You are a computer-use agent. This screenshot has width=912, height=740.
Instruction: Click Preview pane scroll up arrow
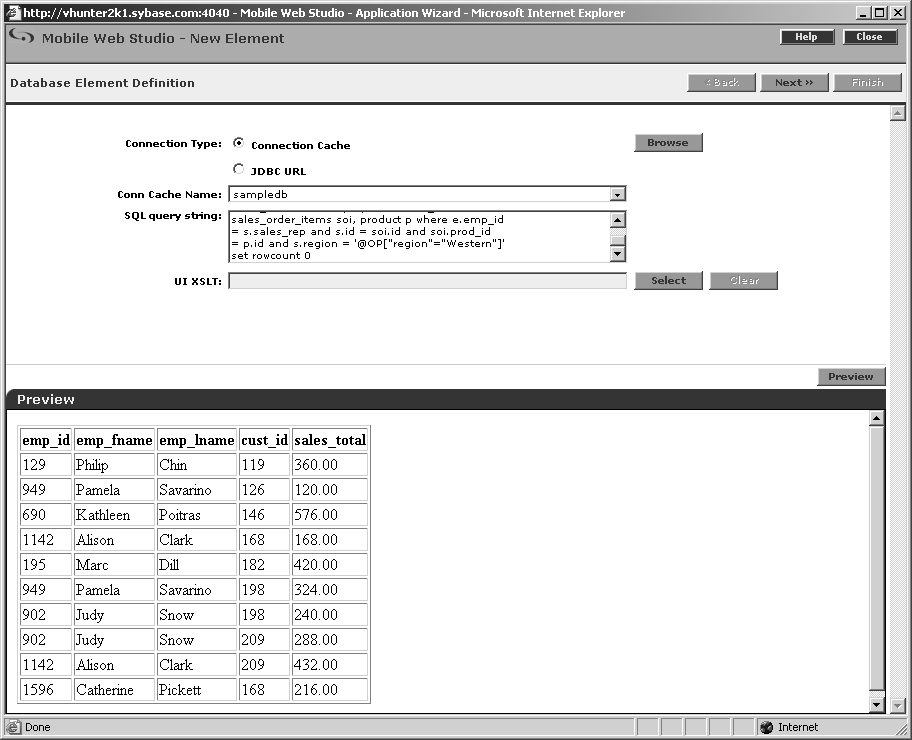pos(877,418)
